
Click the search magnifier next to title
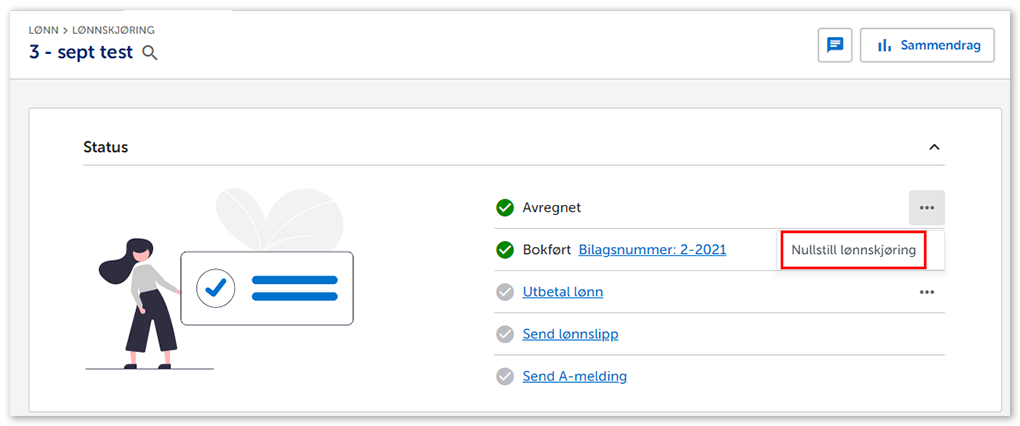tap(150, 53)
